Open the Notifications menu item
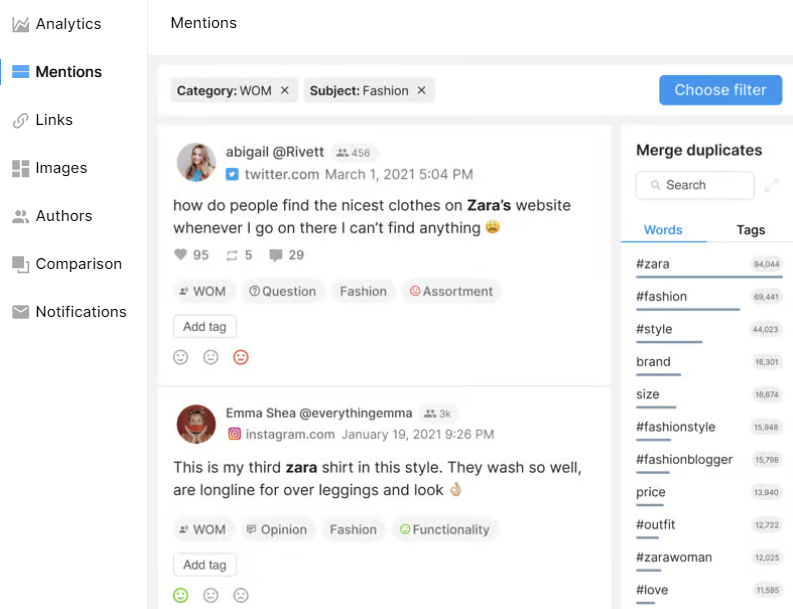Screen dimensions: 793x609 [x=69, y=312]
